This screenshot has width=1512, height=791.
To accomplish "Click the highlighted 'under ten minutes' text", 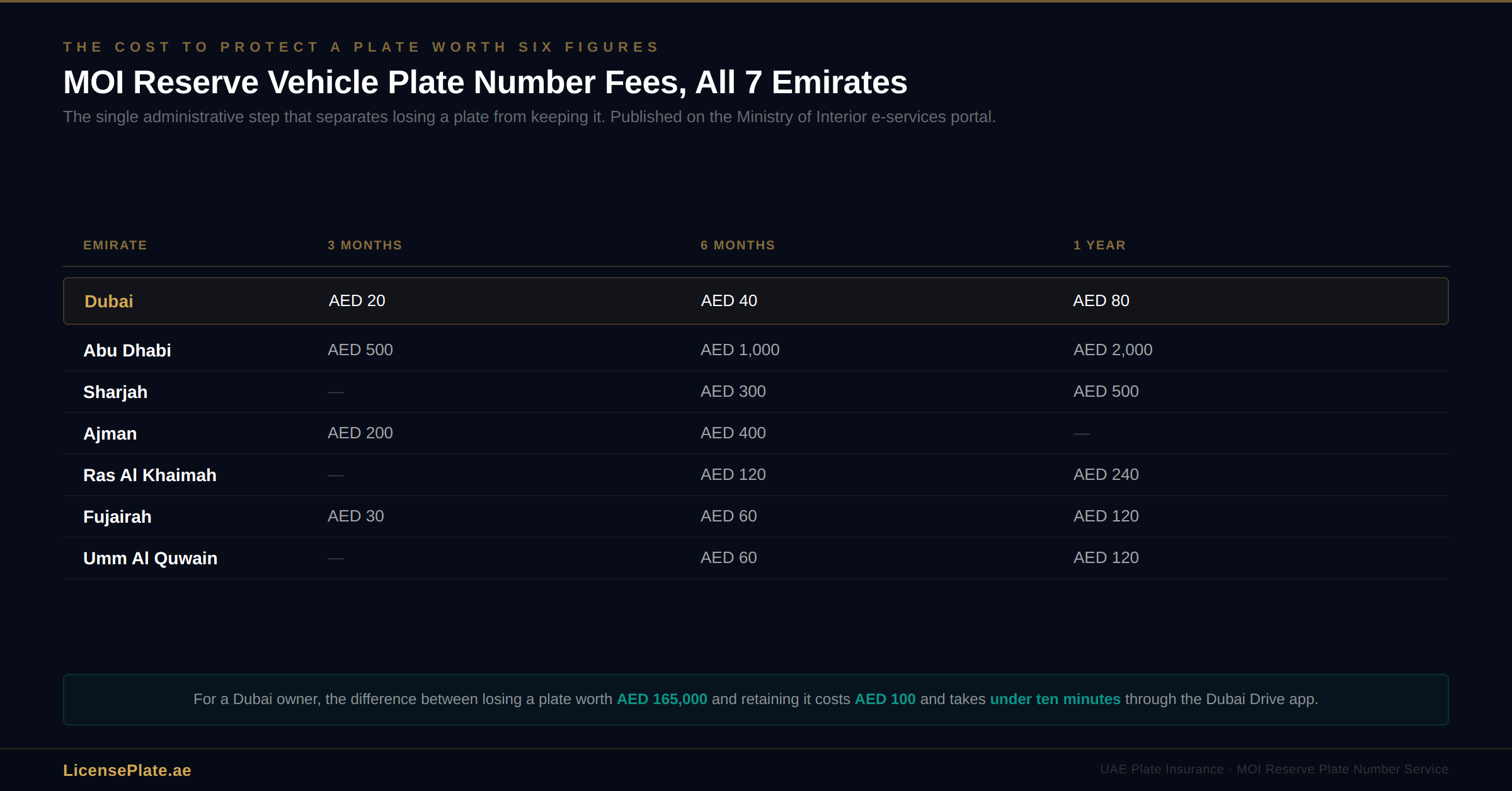I will coord(1055,700).
